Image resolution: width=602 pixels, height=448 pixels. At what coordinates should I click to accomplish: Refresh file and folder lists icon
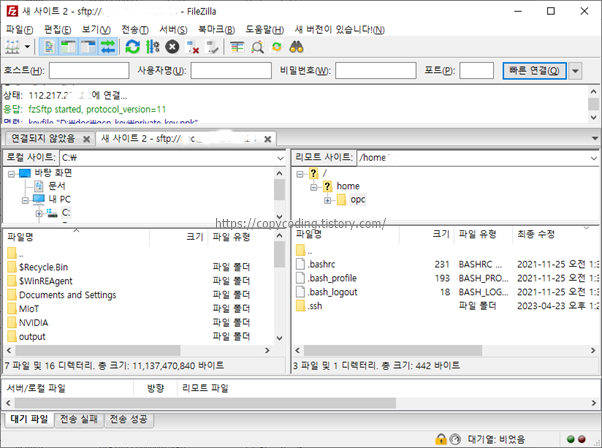click(x=132, y=47)
